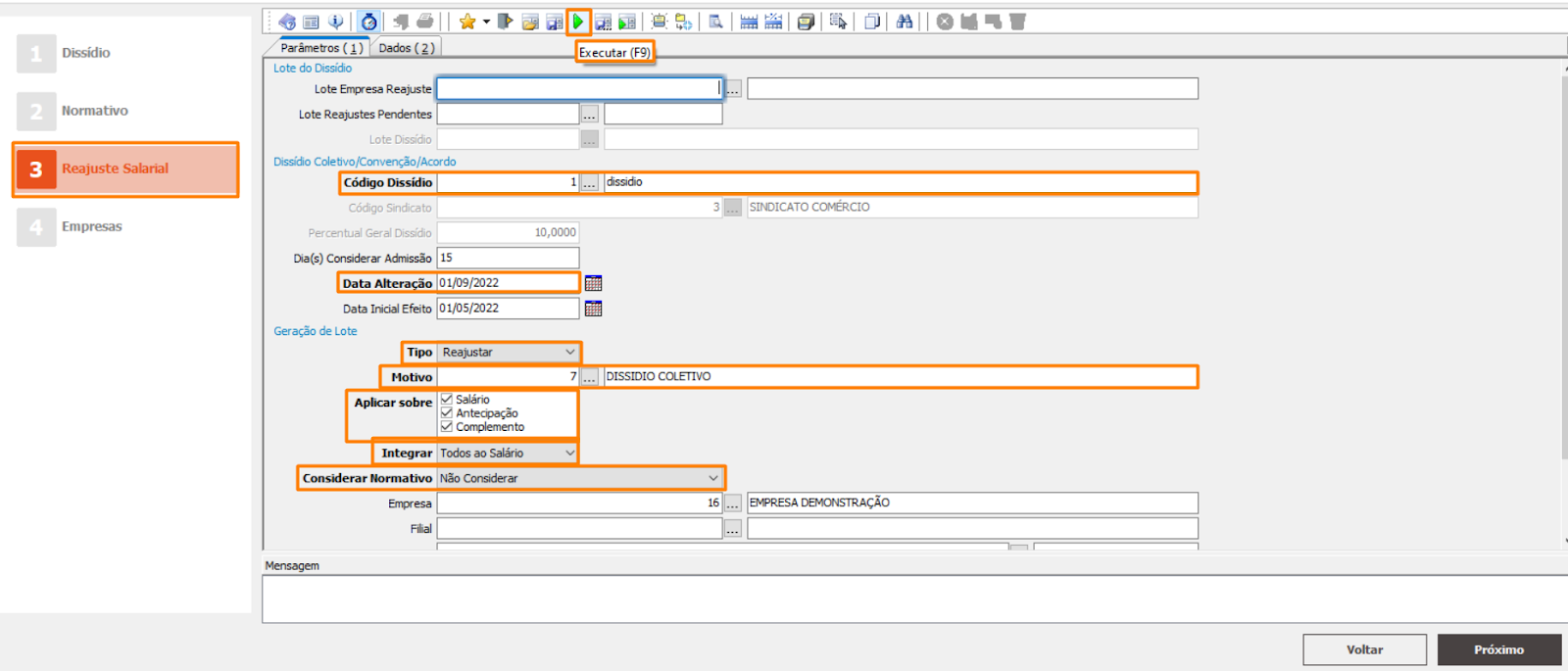
Task: Click the blue info toolbar icon
Action: click(x=336, y=22)
